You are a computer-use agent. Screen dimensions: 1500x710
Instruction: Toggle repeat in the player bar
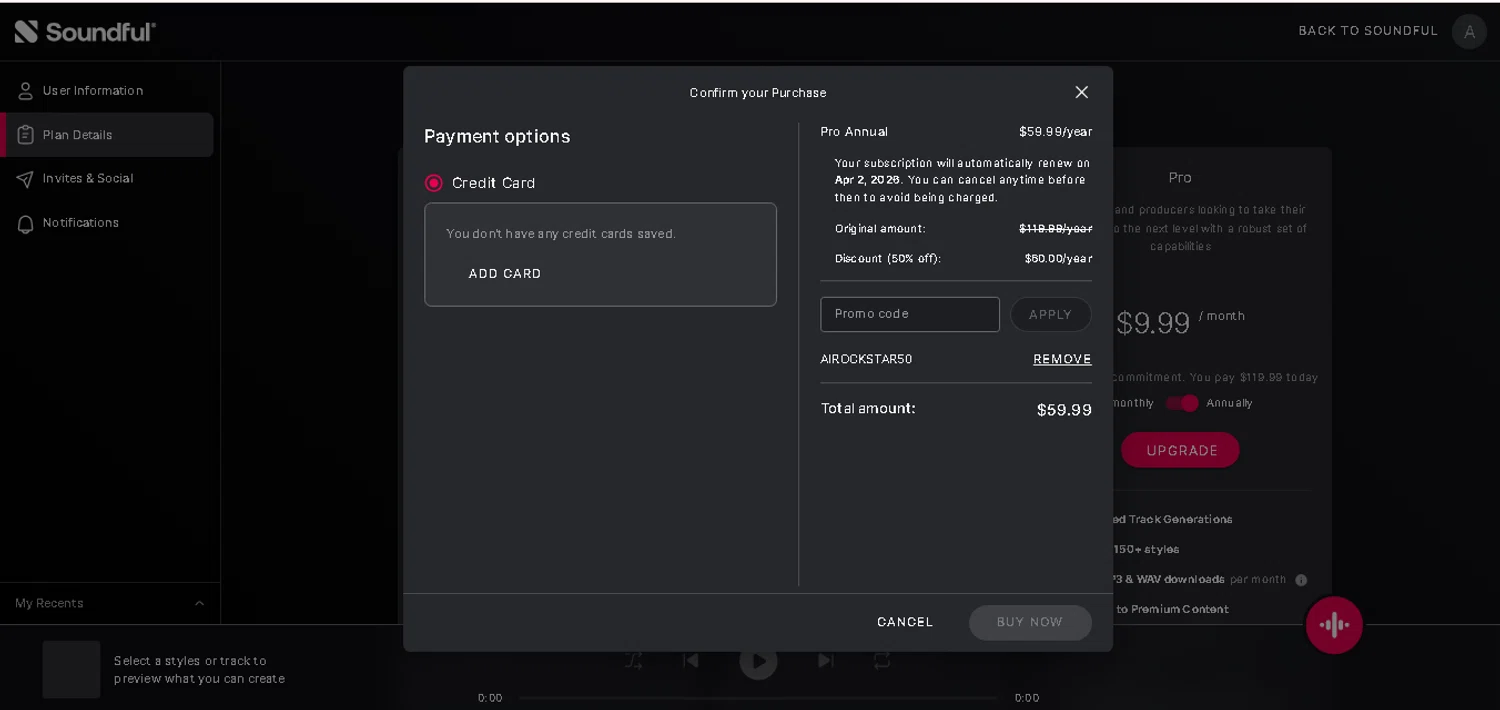pos(881,660)
